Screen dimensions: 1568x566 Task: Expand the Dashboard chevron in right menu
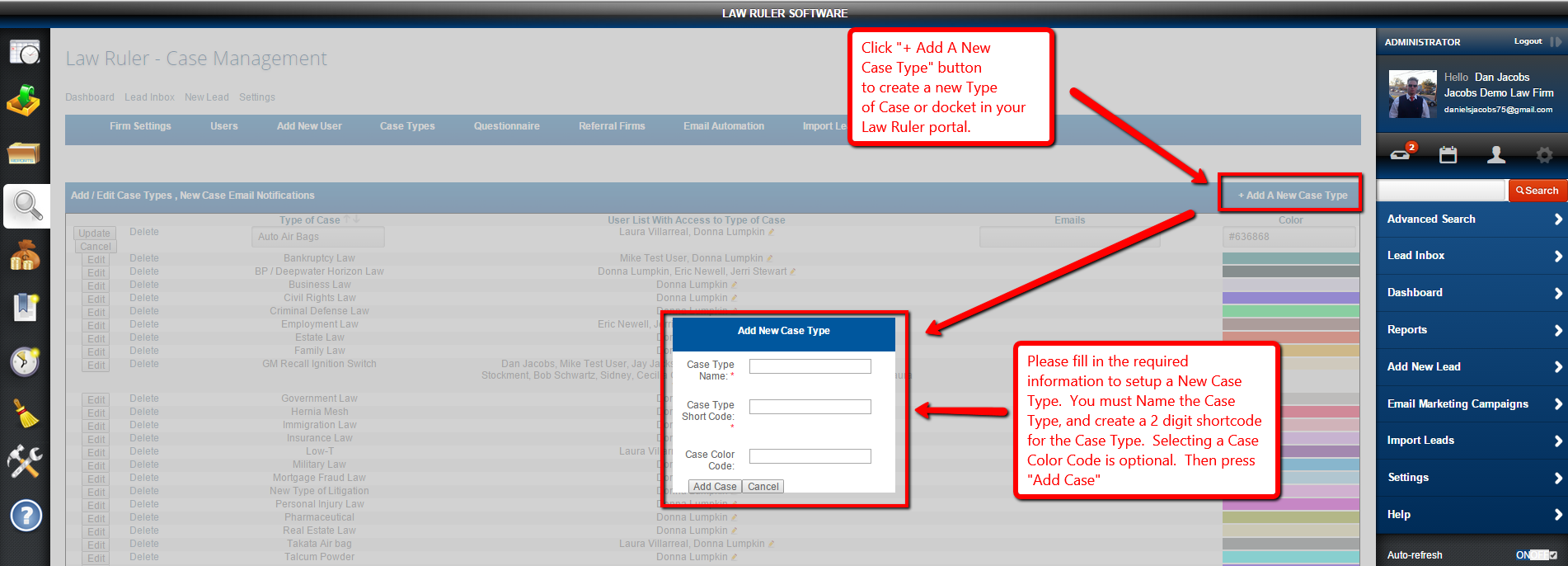[1558, 293]
